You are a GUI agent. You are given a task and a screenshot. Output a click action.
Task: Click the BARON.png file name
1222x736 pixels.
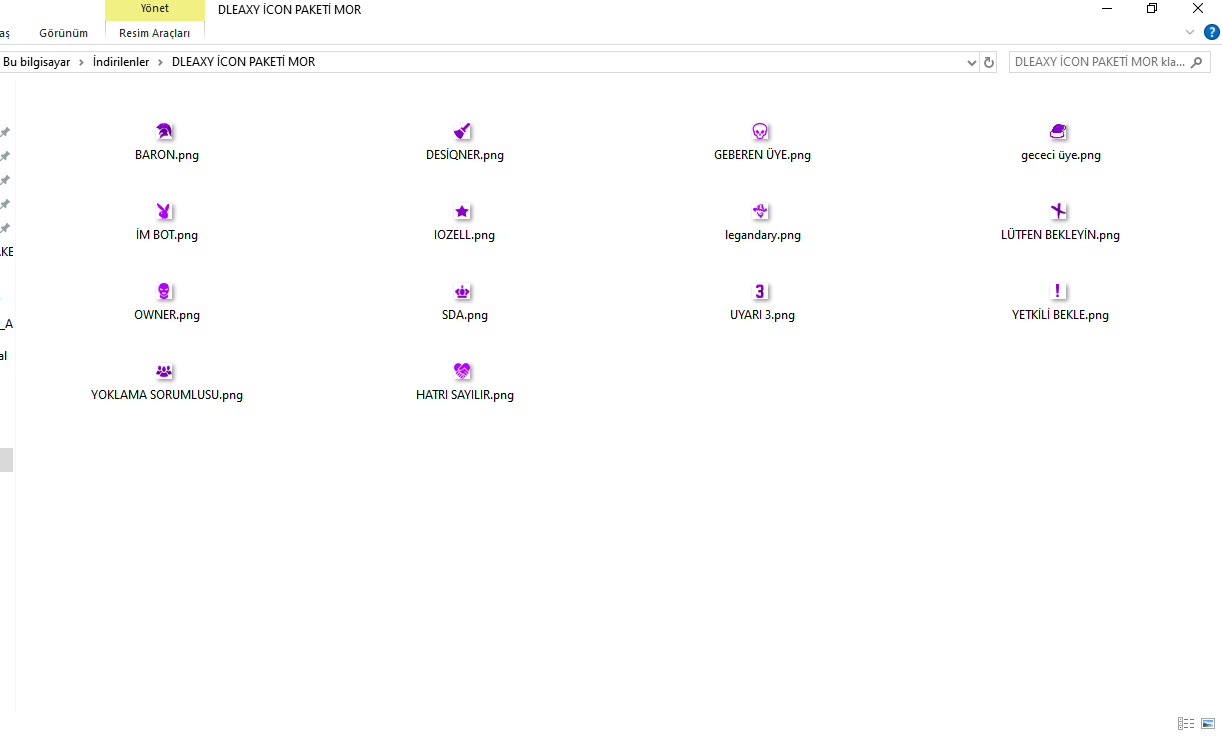click(x=167, y=155)
